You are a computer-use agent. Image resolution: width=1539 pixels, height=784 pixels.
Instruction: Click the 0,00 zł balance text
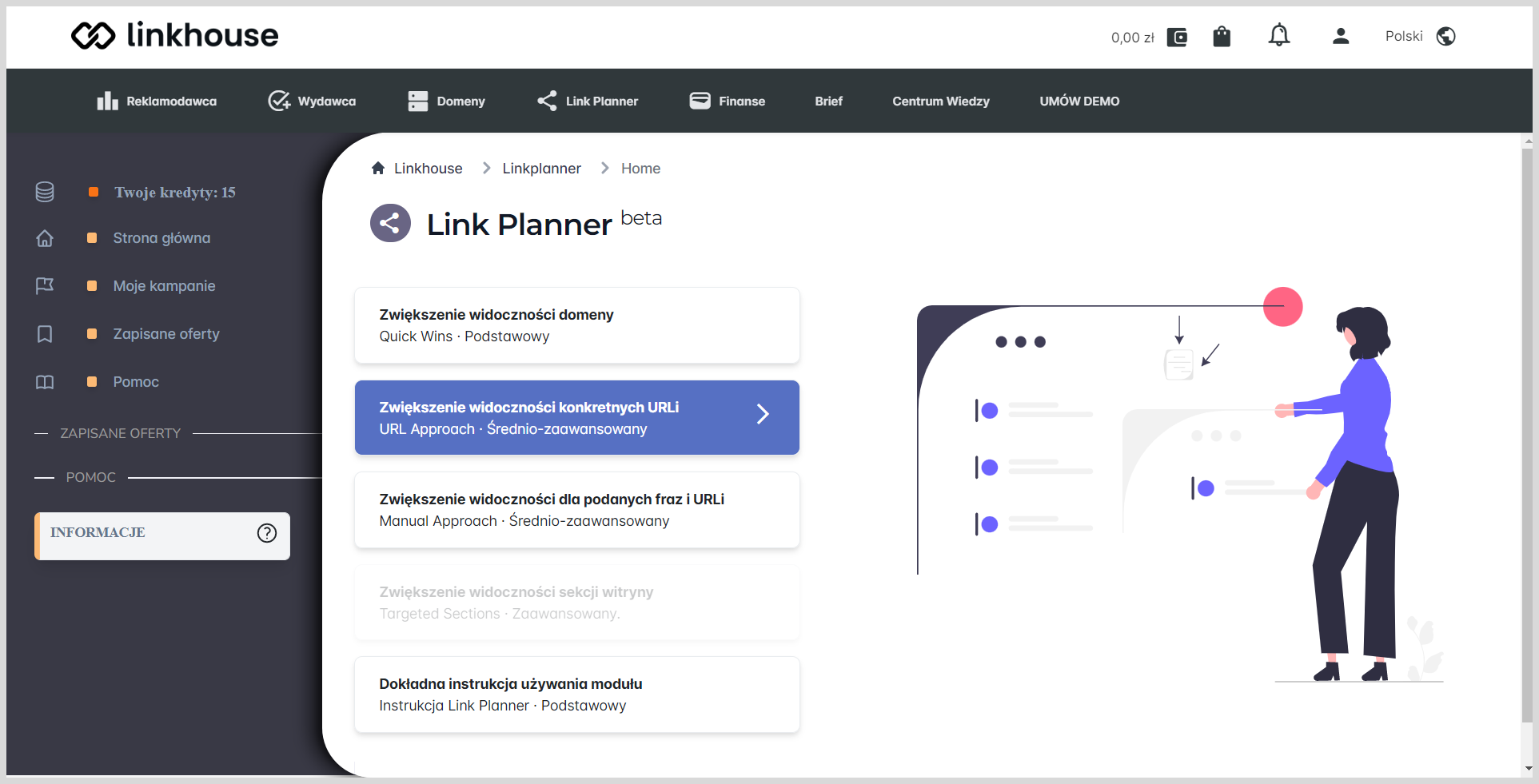[x=1132, y=38]
